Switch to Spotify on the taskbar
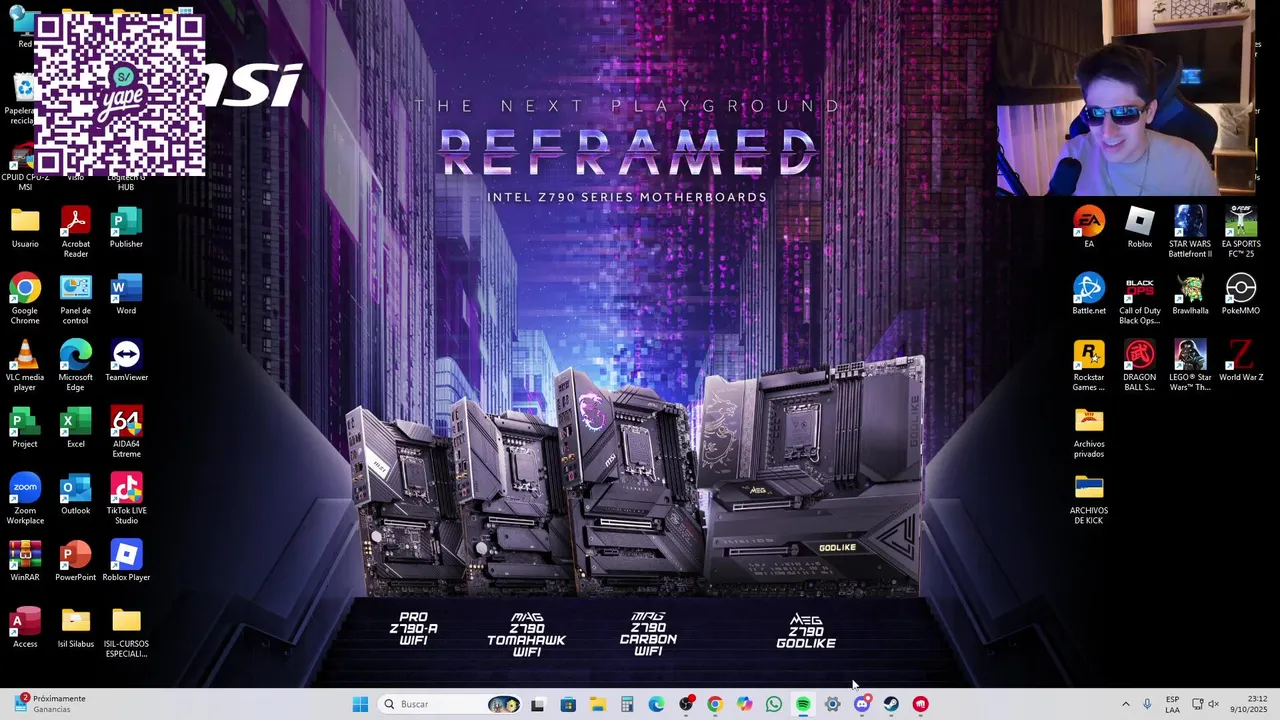This screenshot has height=720, width=1280. click(803, 704)
